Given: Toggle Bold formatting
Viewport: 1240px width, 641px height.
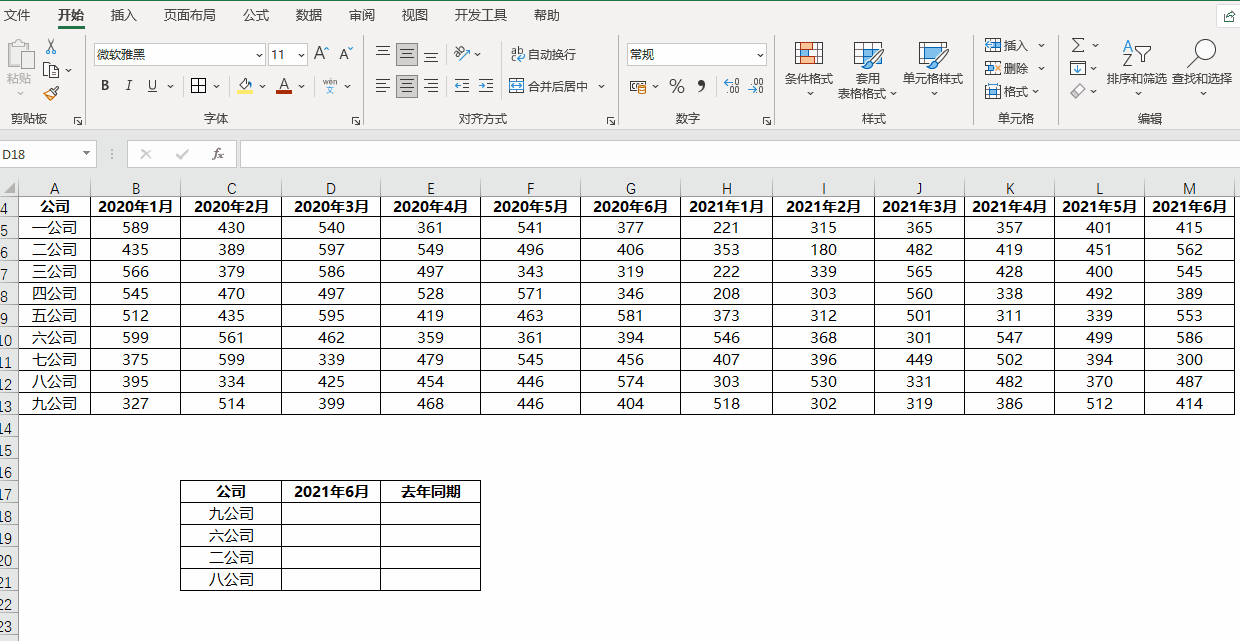Looking at the screenshot, I should (x=105, y=86).
